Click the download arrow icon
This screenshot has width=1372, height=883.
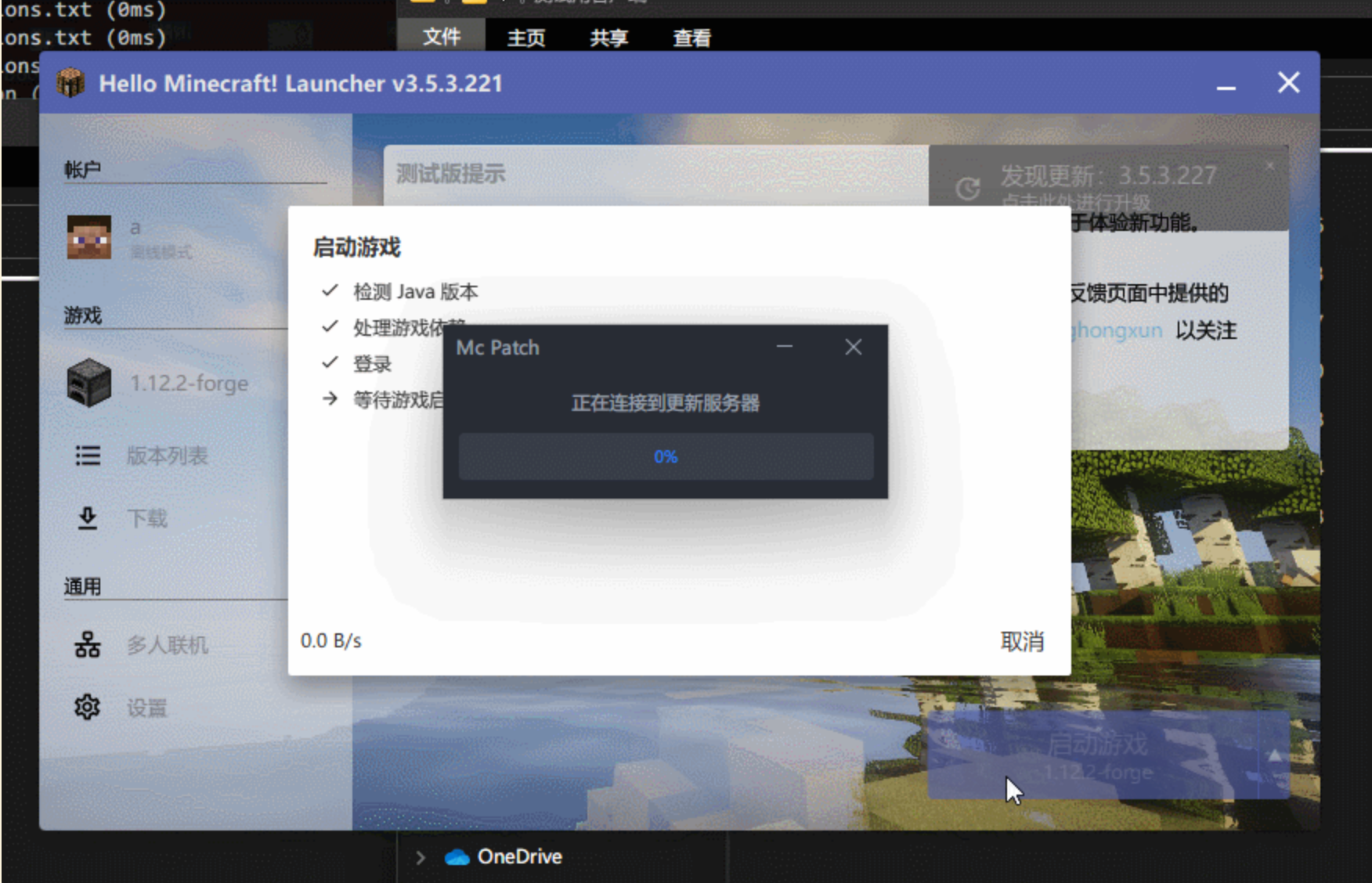[x=88, y=518]
